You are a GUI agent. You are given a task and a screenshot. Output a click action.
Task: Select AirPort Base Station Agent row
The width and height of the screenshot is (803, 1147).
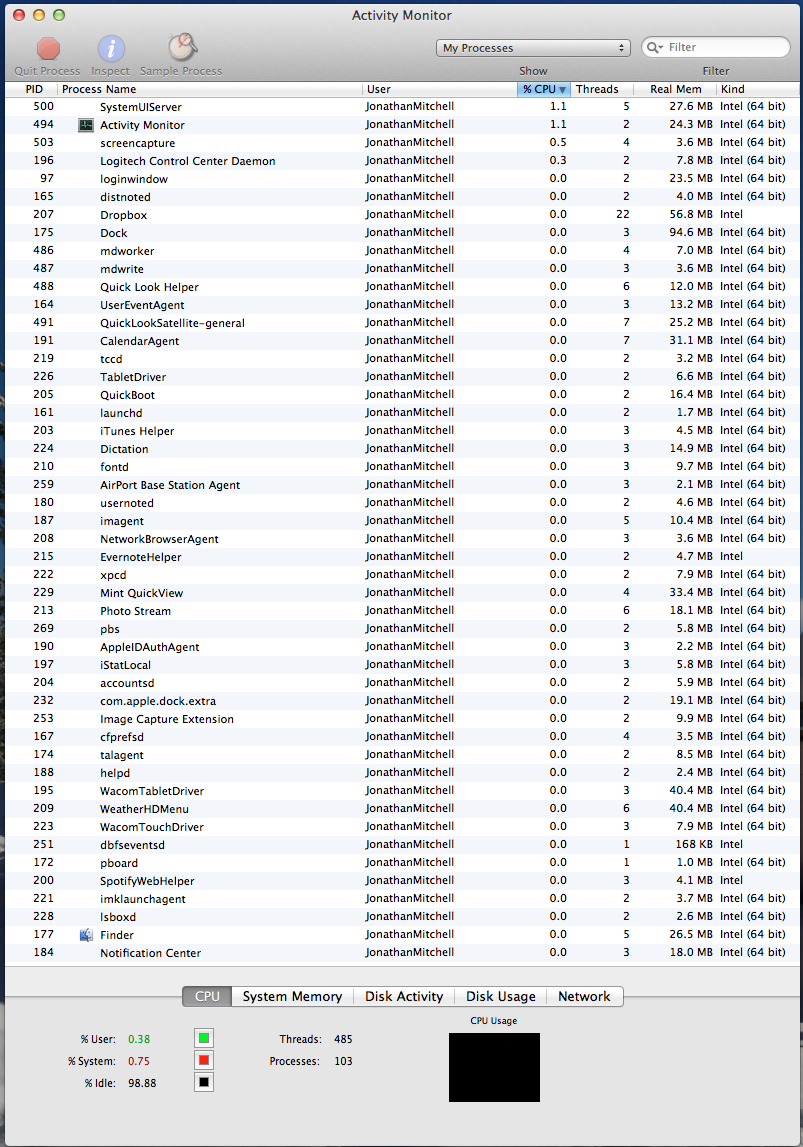click(x=402, y=485)
